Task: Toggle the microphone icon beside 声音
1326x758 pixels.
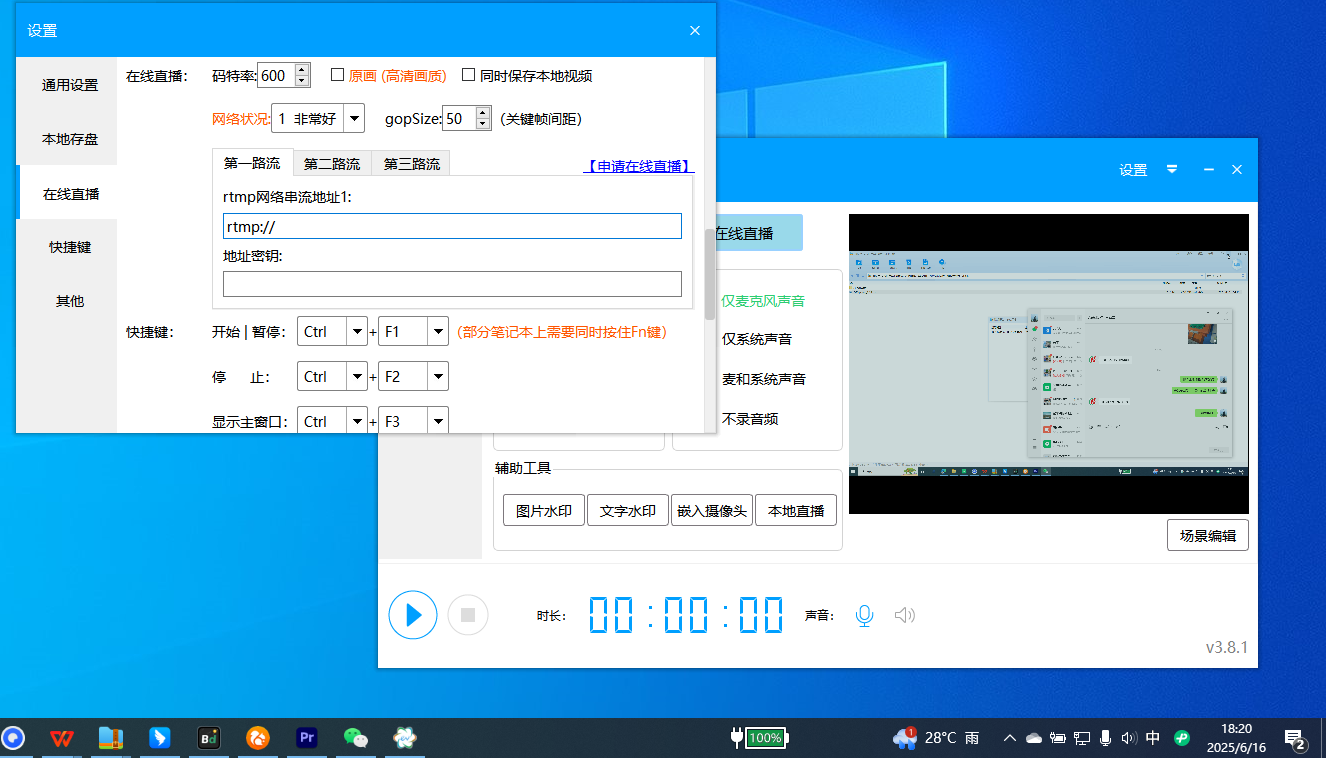Action: [x=865, y=616]
